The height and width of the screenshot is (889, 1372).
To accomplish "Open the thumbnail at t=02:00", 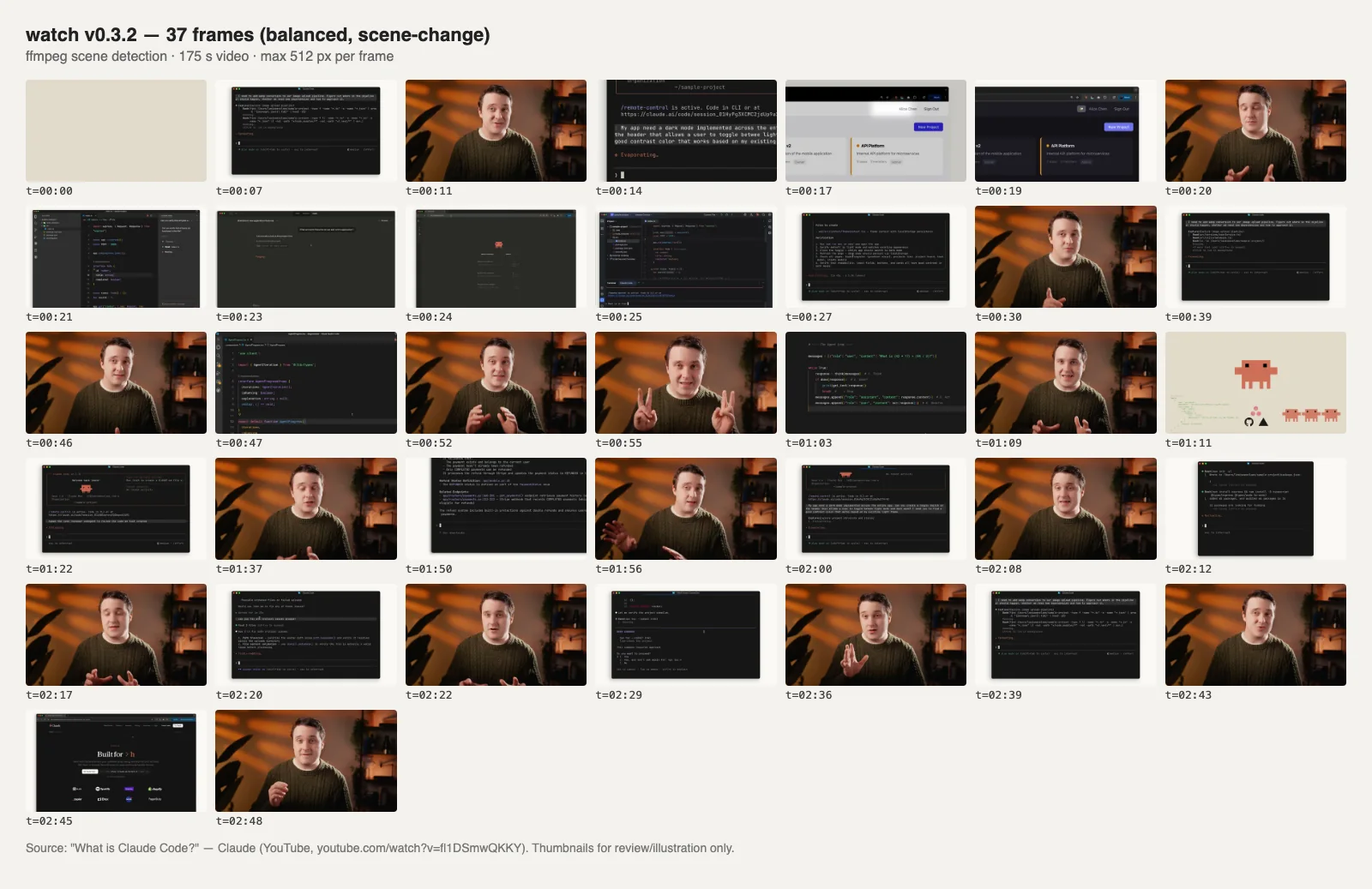I will (876, 508).
